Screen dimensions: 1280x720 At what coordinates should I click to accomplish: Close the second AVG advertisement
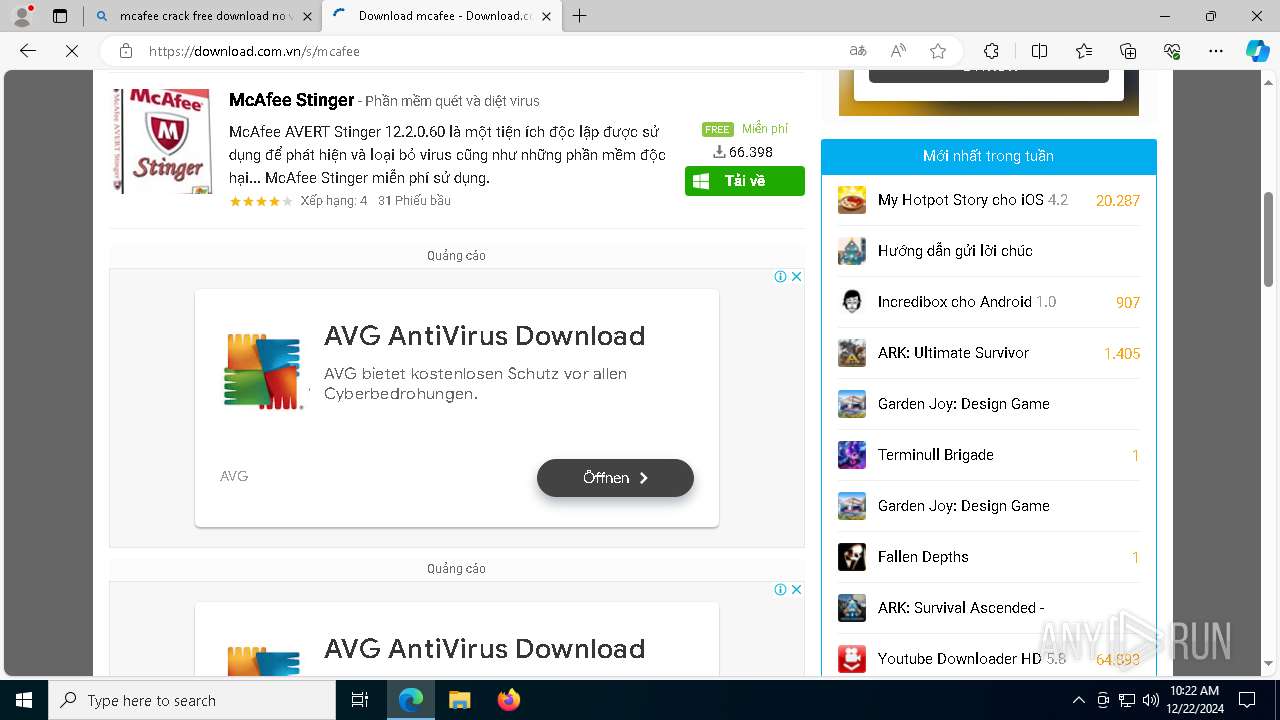[796, 590]
